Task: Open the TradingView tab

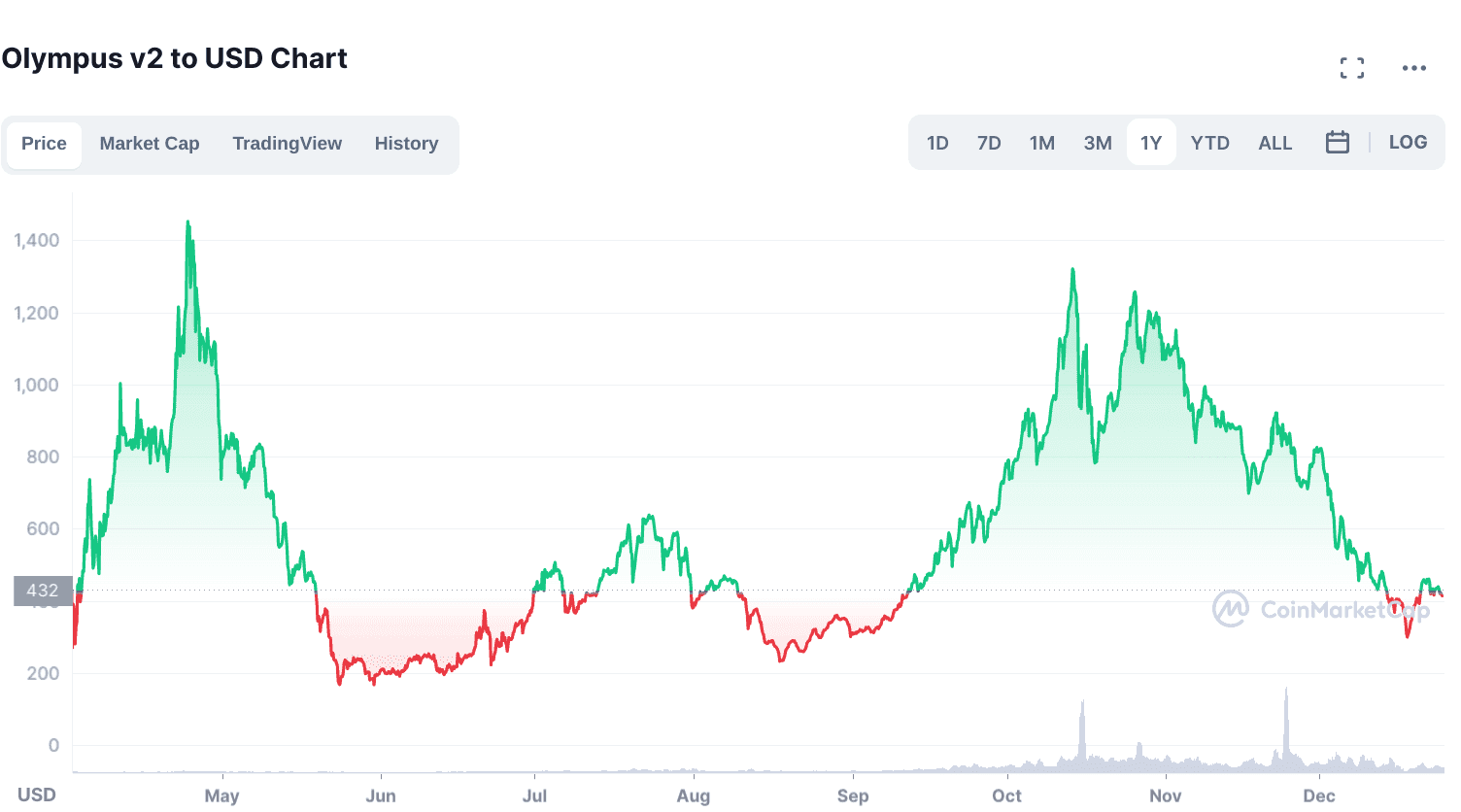Action: 287,144
